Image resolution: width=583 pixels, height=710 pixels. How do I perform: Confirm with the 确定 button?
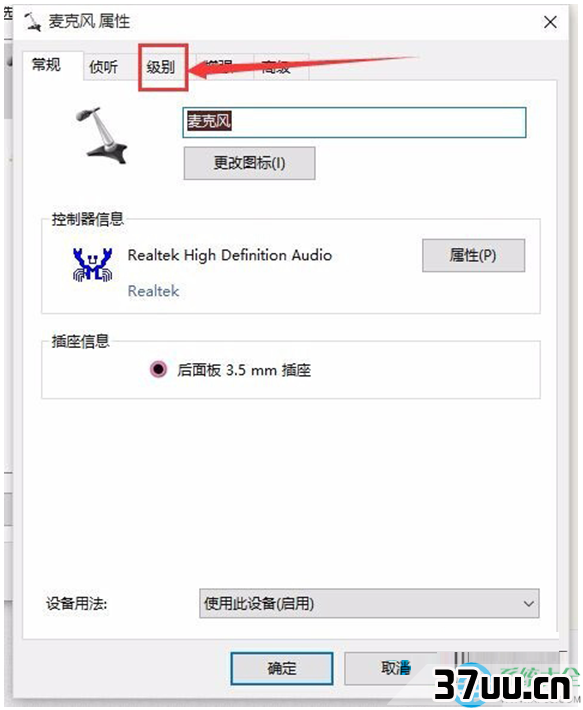pos(282,668)
